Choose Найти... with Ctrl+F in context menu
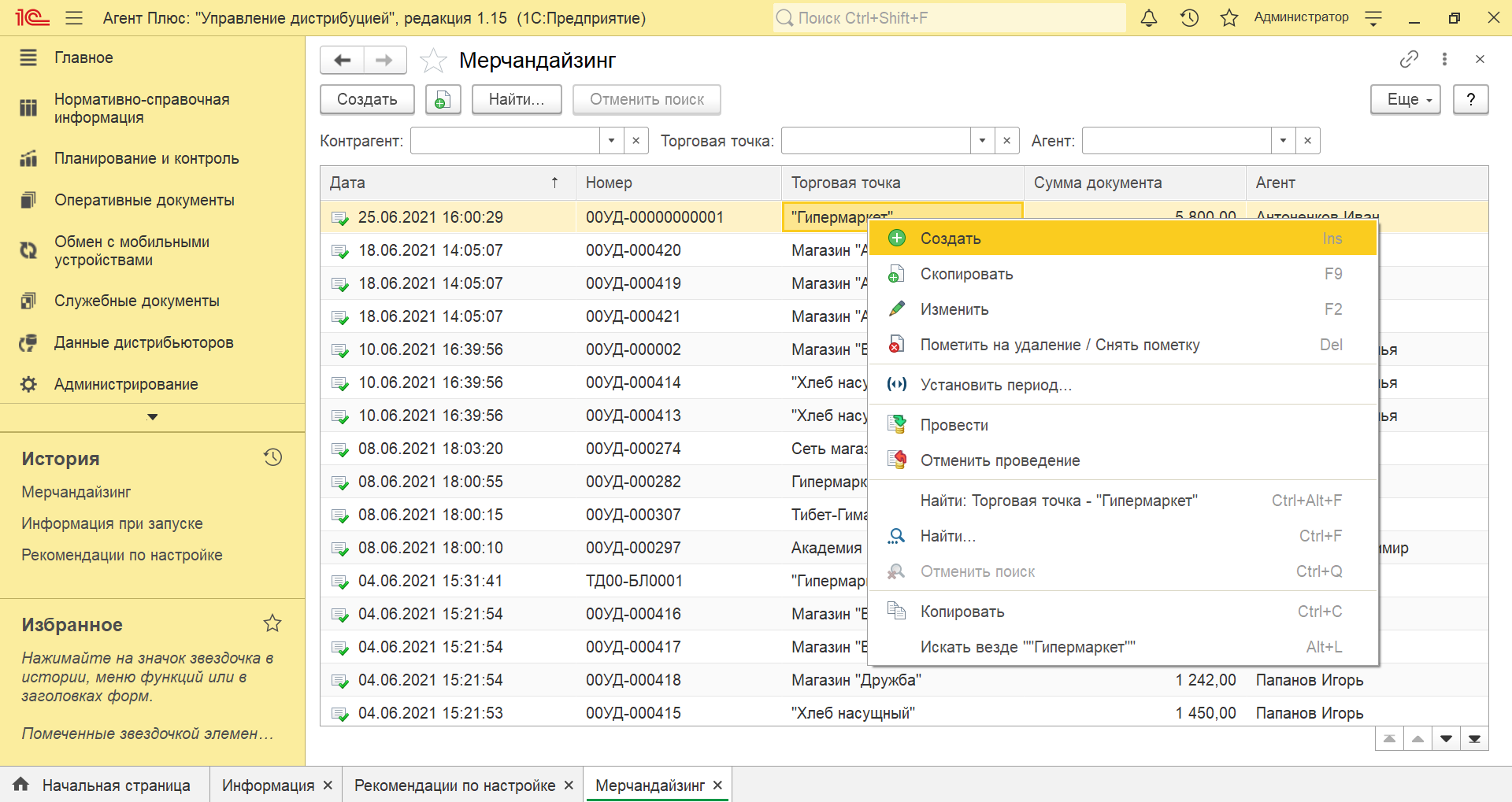This screenshot has width=1512, height=802. tap(1123, 536)
